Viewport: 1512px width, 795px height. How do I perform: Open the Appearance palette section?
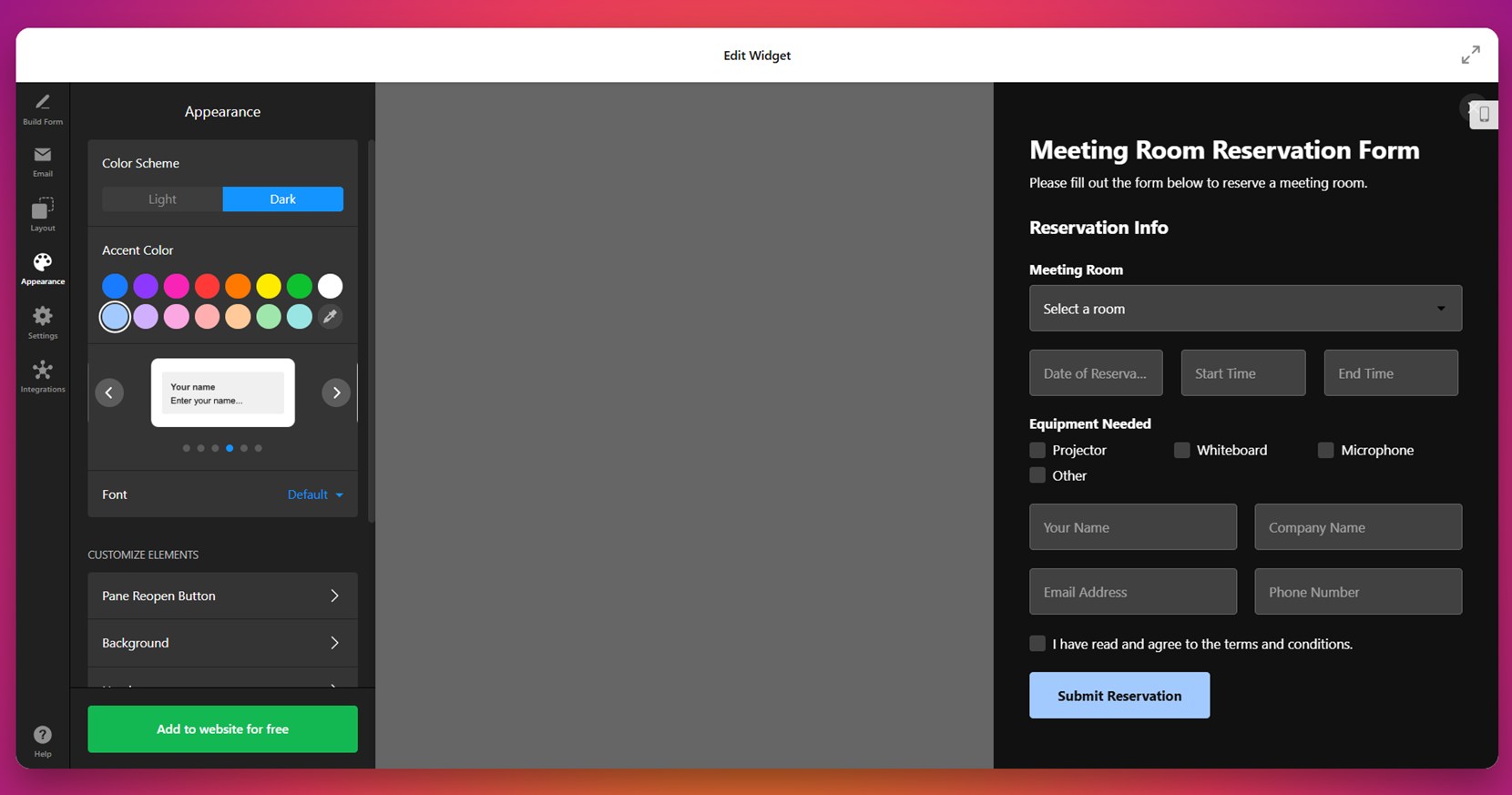point(43,270)
